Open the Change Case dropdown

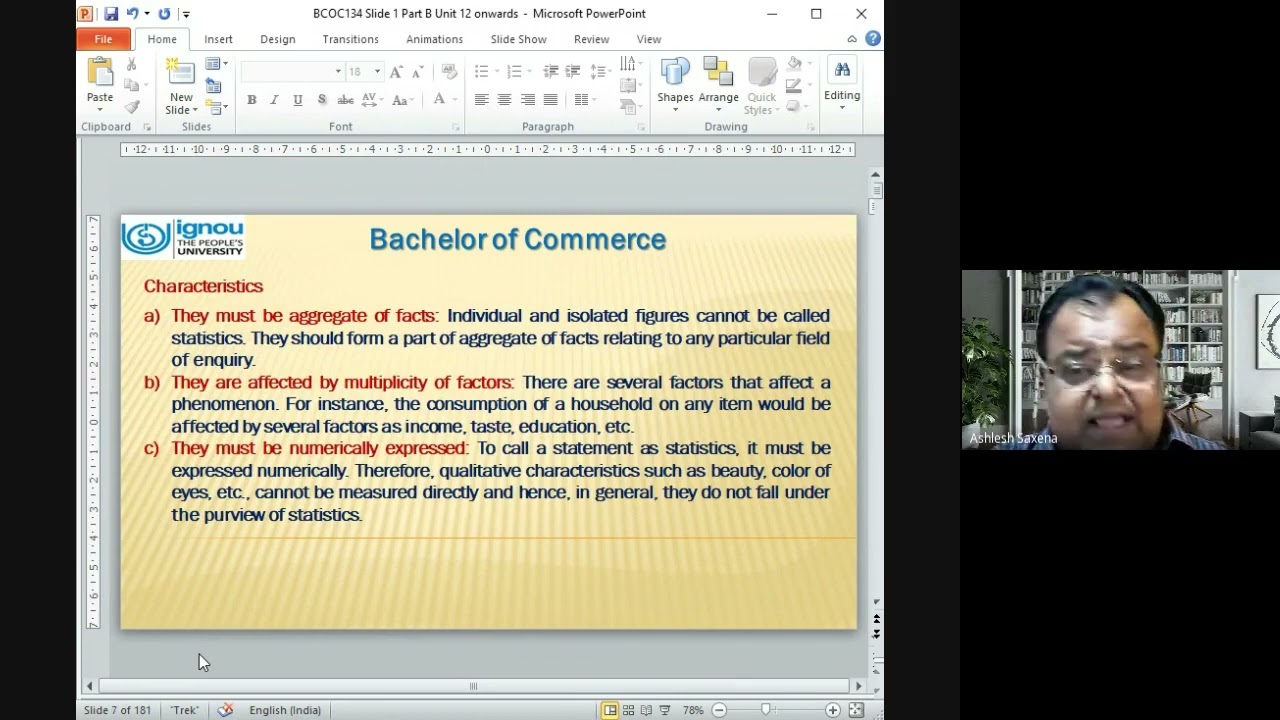coord(403,100)
